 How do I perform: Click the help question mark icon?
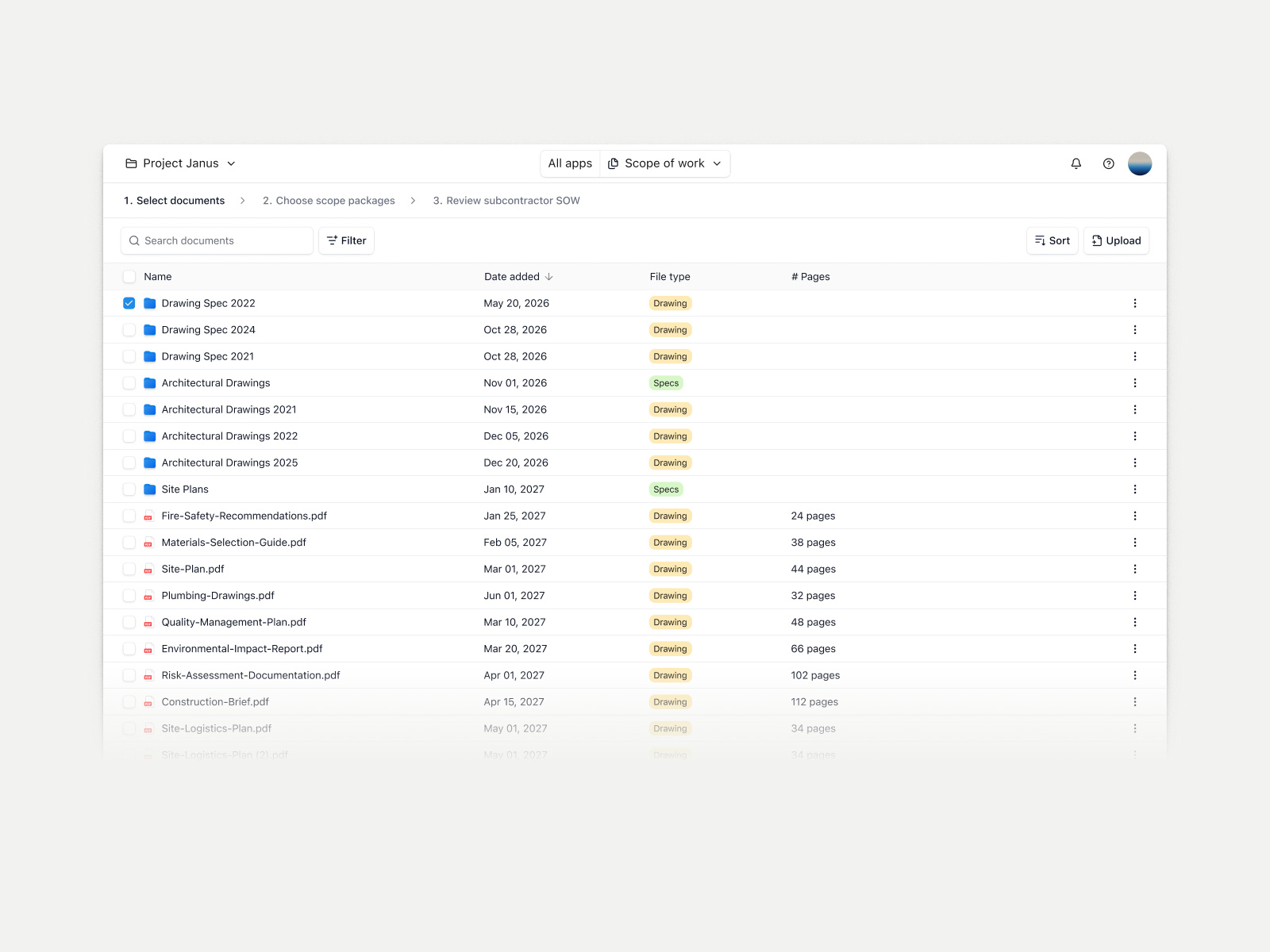(1108, 163)
